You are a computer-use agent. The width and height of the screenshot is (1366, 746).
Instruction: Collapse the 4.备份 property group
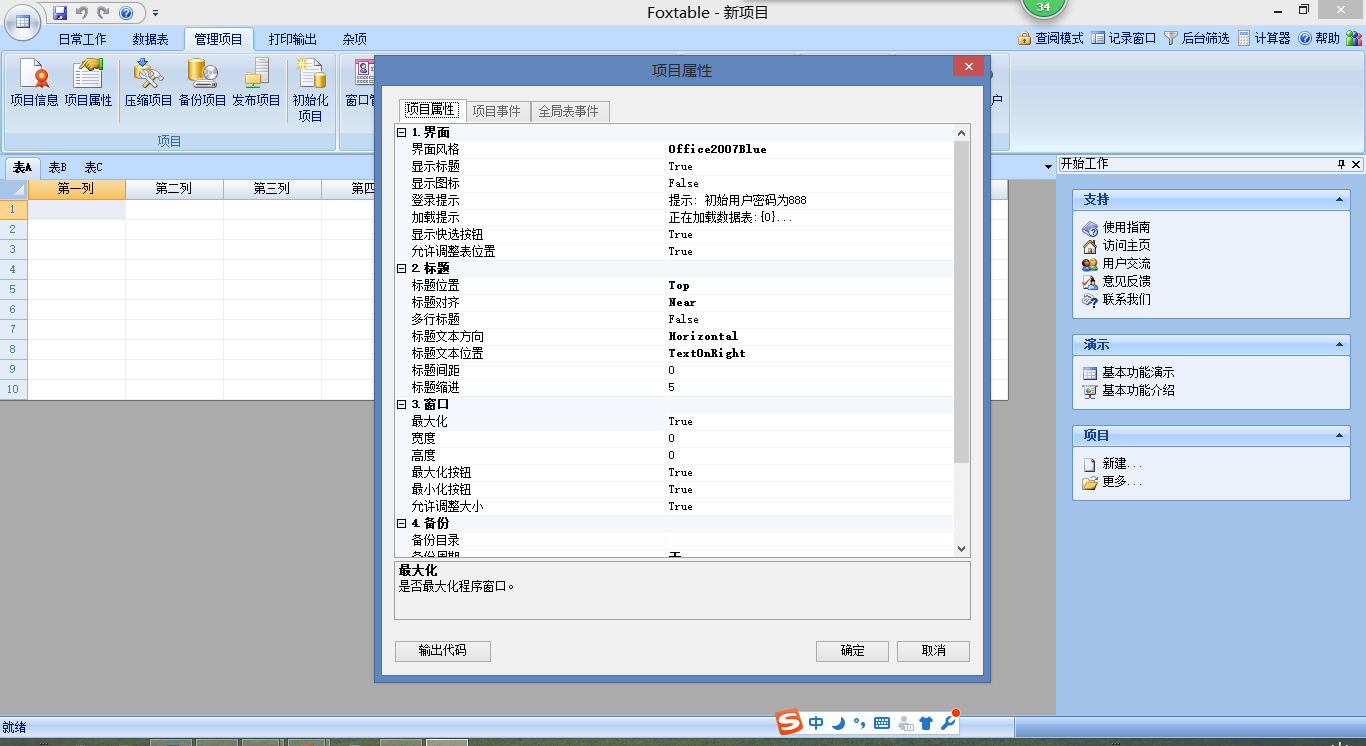[x=402, y=523]
